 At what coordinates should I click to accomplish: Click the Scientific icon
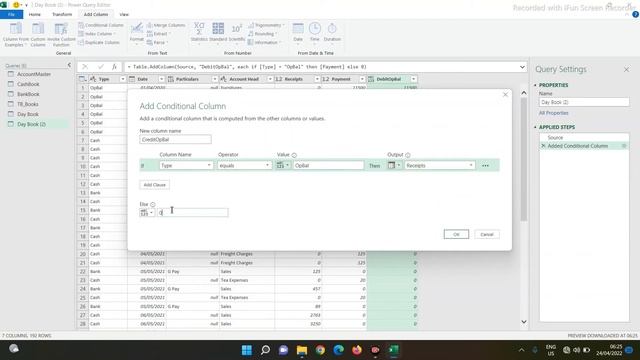[237, 29]
